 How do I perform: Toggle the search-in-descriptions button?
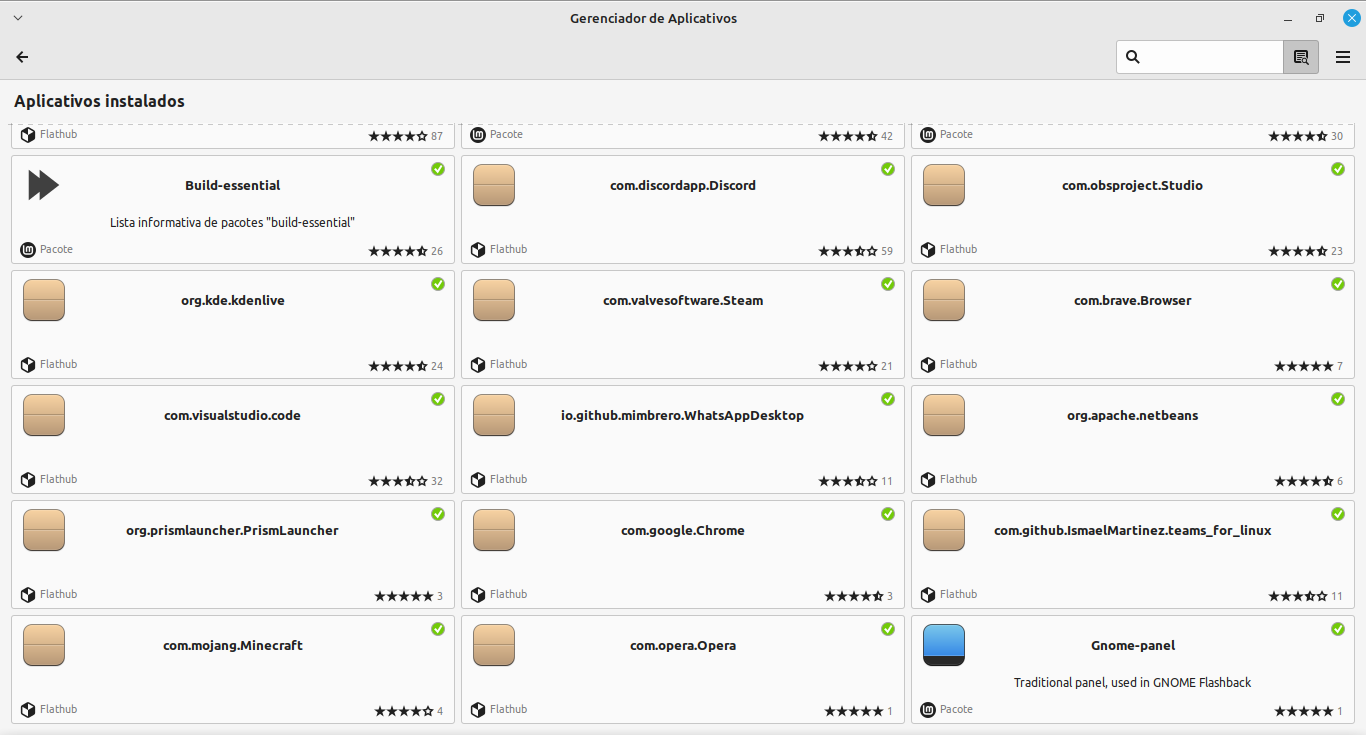[1301, 57]
